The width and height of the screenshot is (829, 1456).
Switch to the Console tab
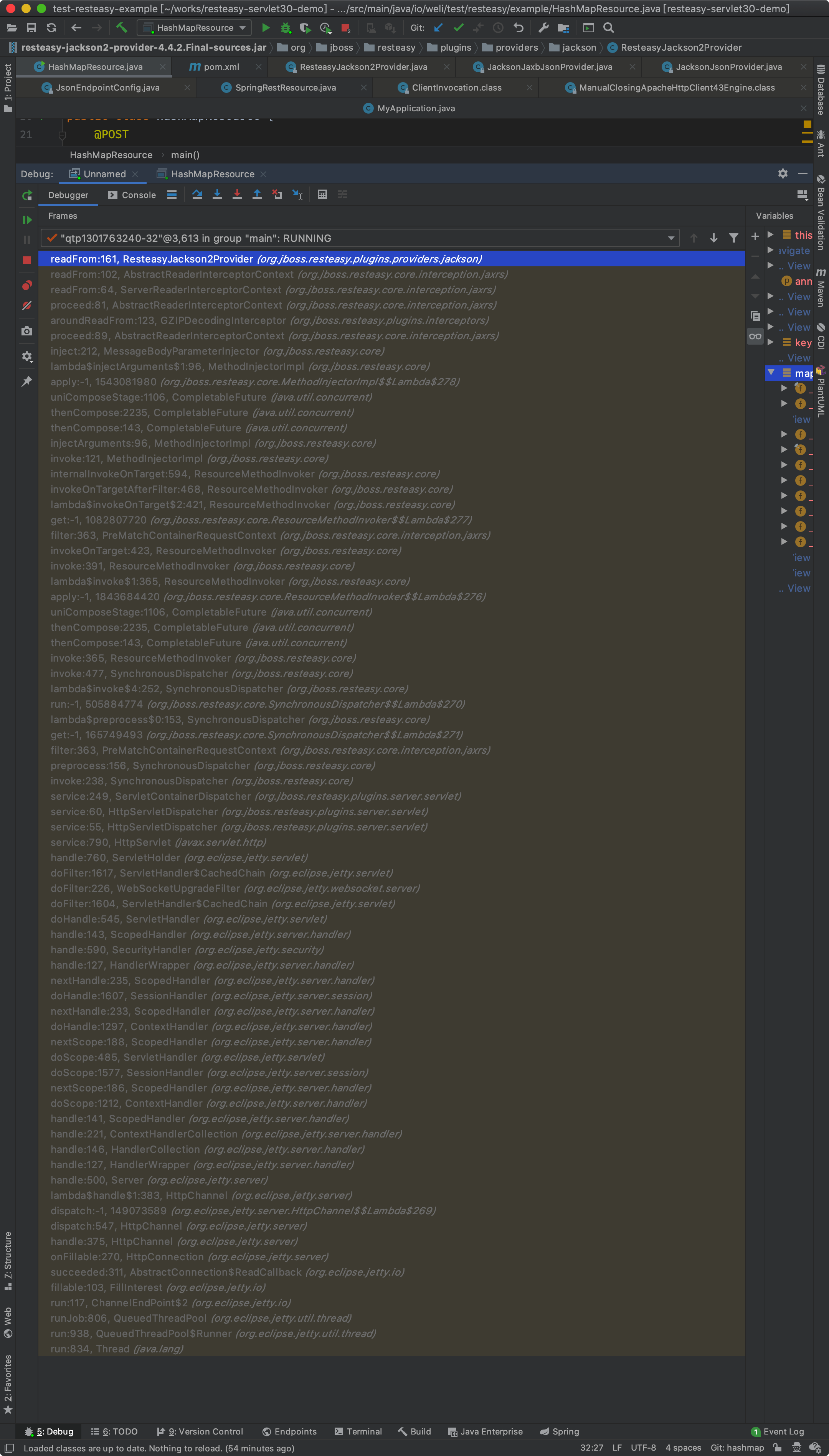pos(132,195)
